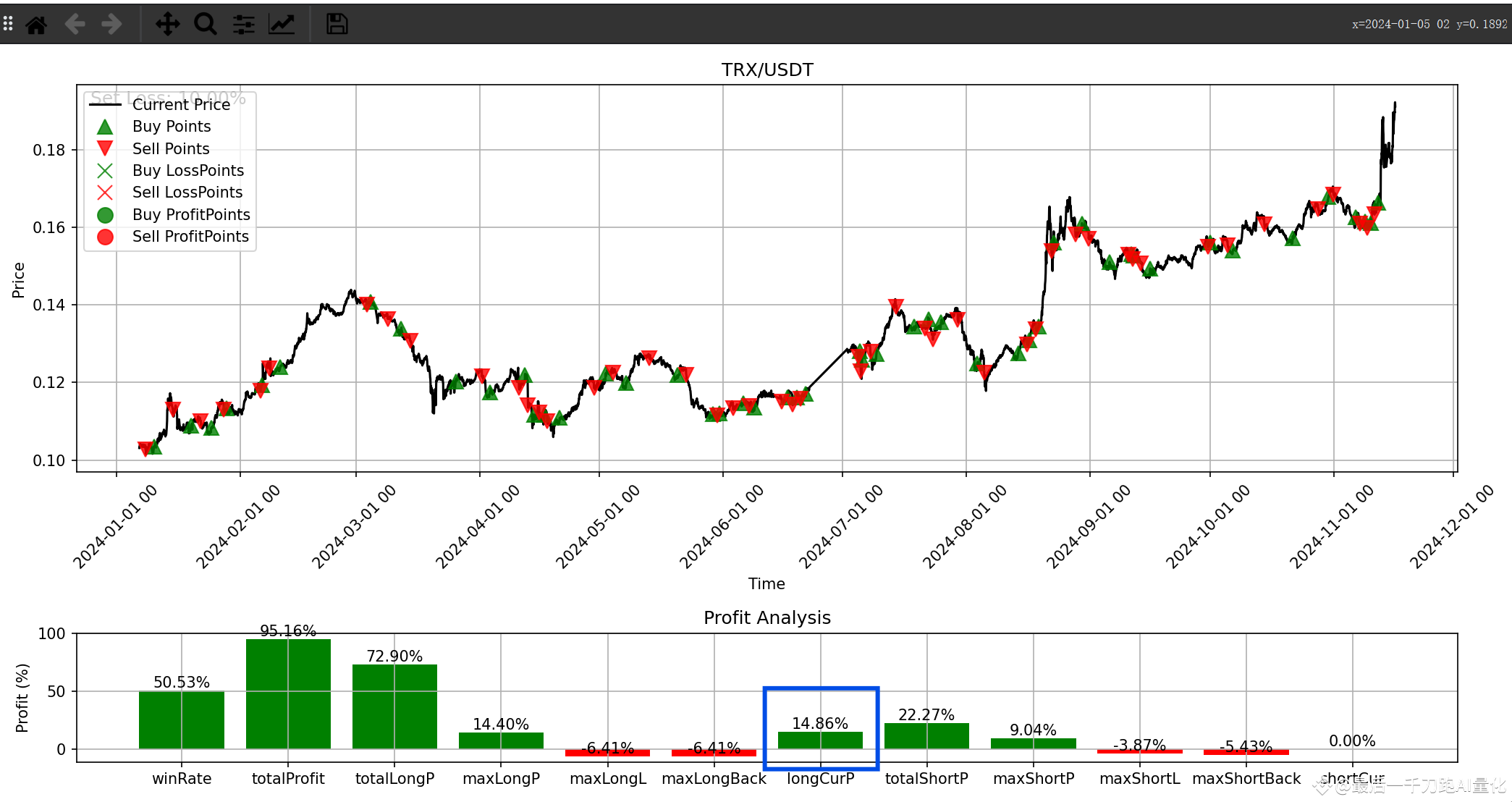Viewport: 1512px width, 802px height.
Task: Open Edit axis curve parameters icon
Action: click(282, 25)
